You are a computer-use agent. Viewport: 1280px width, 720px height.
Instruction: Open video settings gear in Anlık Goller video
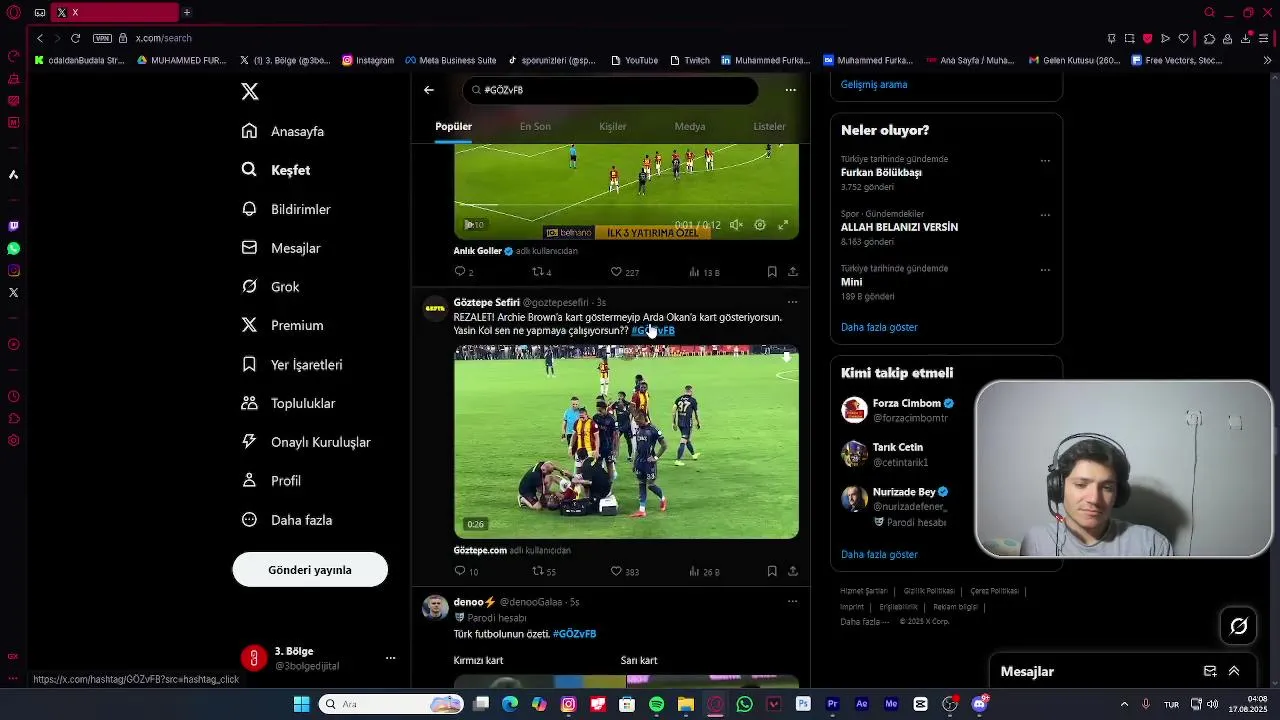[760, 225]
